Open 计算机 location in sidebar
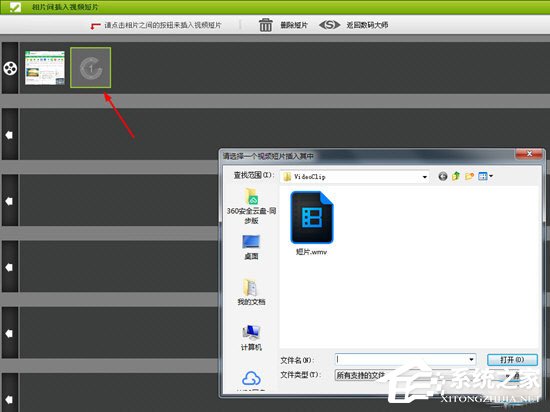550x412 pixels. tap(251, 338)
